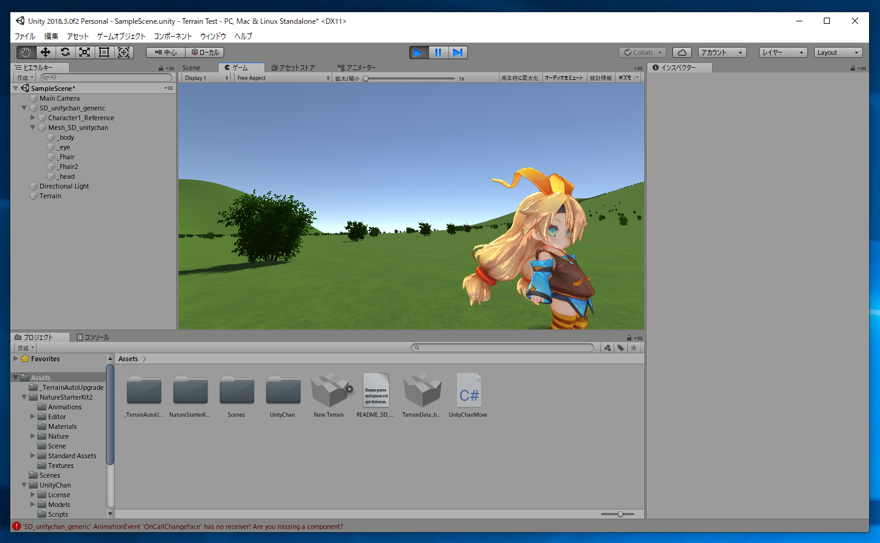Collapse SD_unitychan_generic in hierarchy
Screen dimensions: 880x543
(x=24, y=108)
